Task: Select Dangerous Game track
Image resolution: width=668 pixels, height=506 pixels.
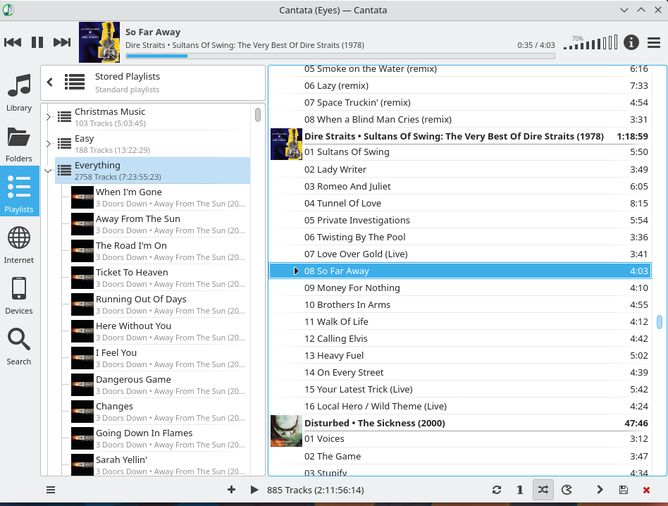Action: [160, 385]
